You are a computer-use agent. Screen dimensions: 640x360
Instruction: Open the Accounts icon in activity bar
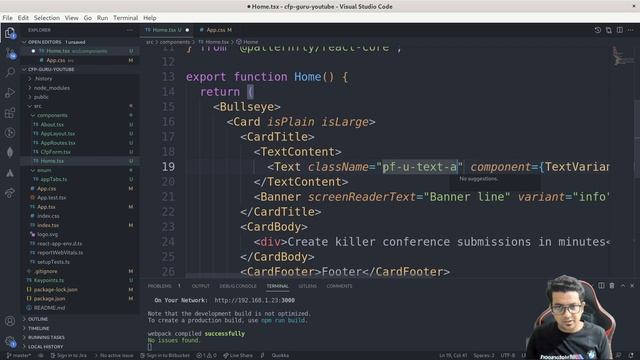10,321
